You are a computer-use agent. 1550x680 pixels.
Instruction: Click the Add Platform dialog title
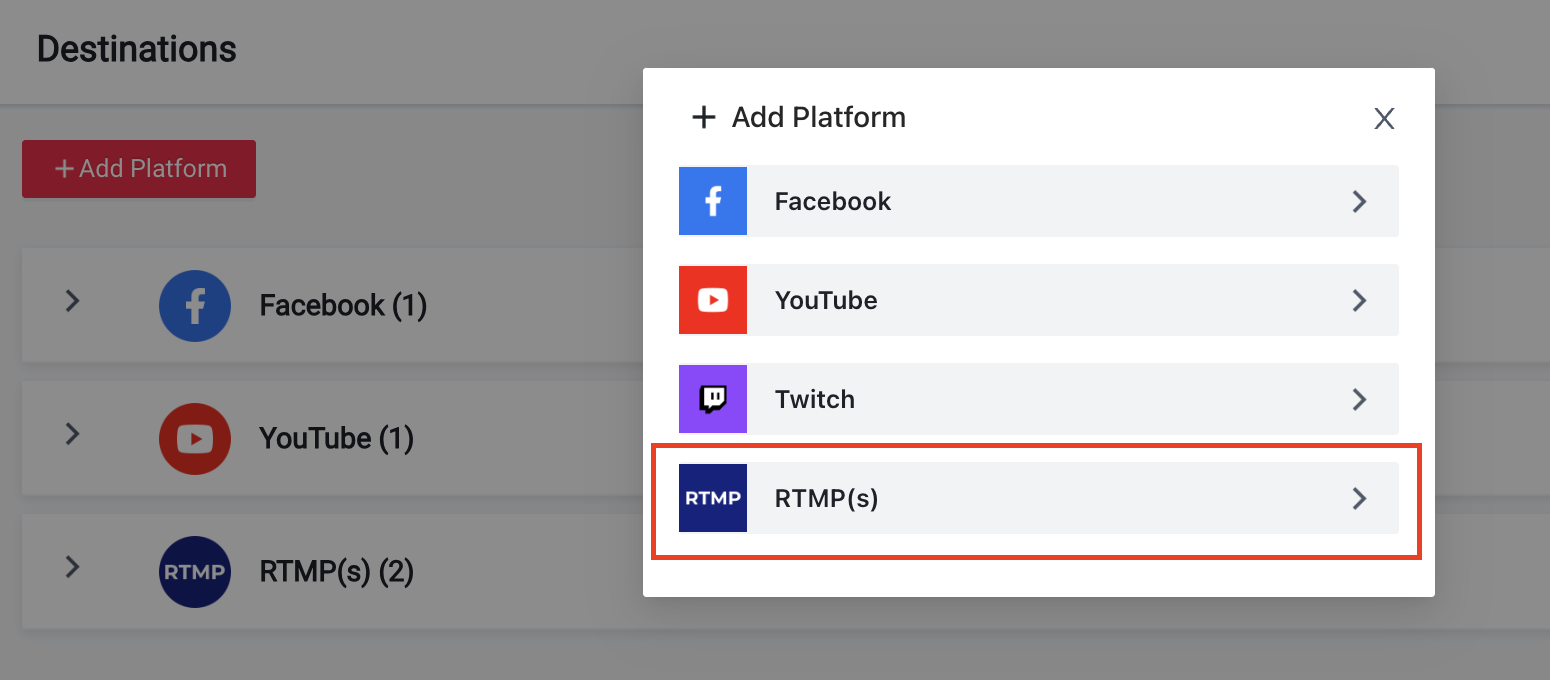pyautogui.click(x=819, y=117)
